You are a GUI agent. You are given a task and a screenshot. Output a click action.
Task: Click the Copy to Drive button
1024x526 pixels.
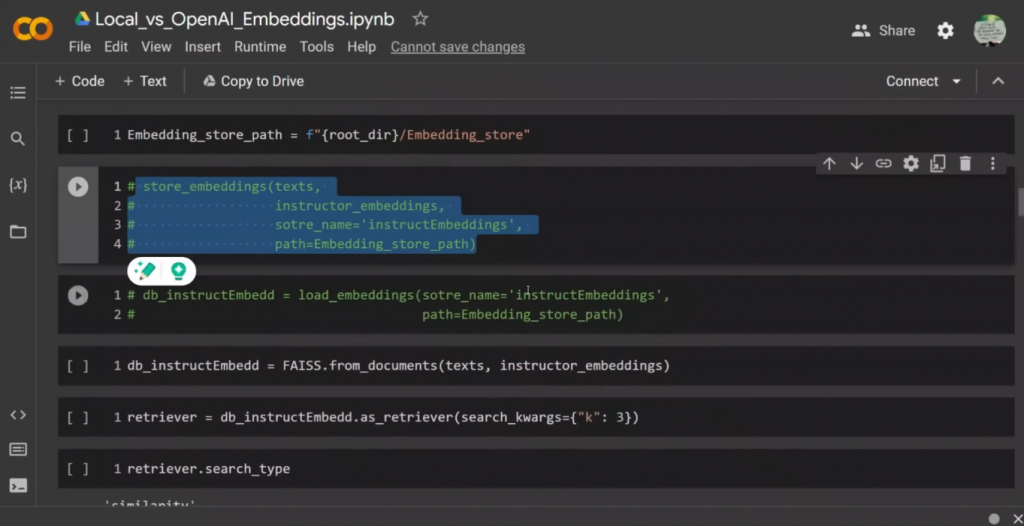(253, 82)
